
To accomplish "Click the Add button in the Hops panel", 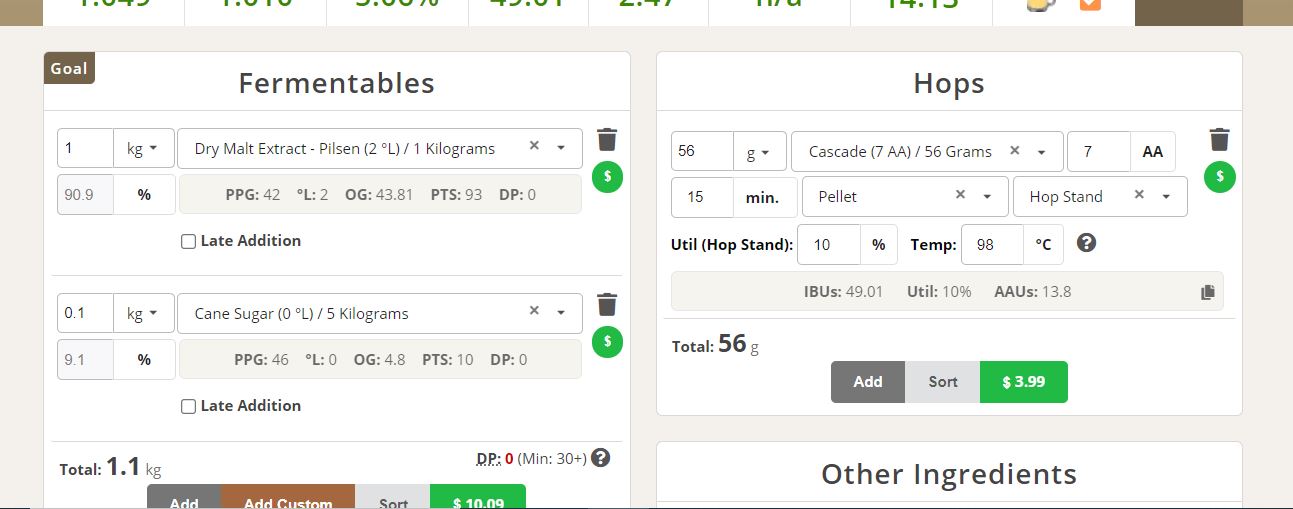I will 868,382.
